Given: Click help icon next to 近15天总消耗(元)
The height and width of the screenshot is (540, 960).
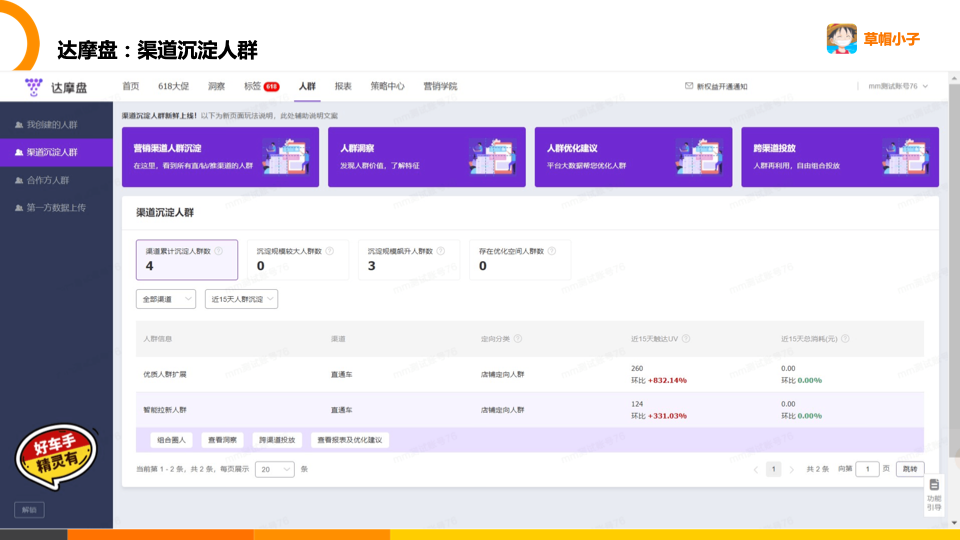Looking at the screenshot, I should [846, 339].
